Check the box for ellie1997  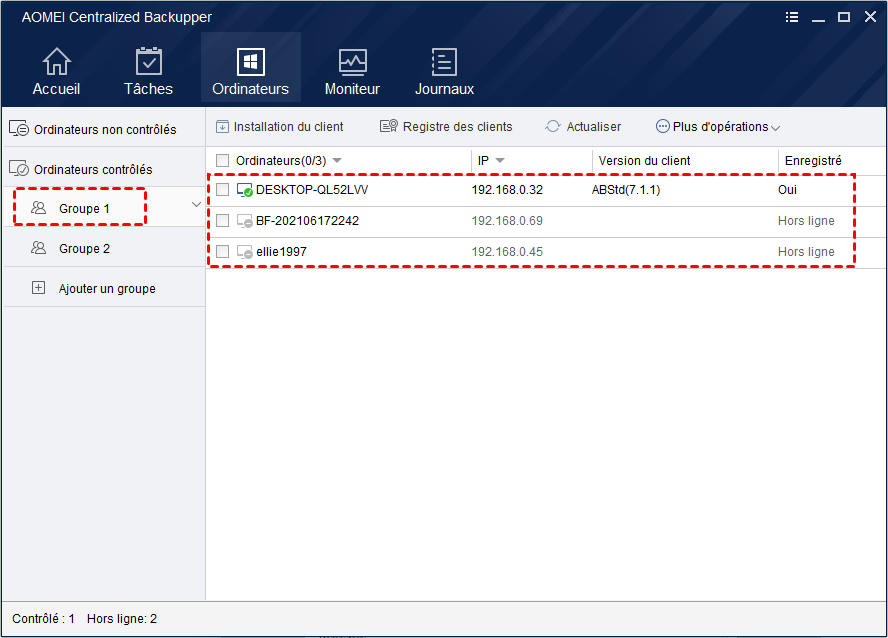[223, 251]
